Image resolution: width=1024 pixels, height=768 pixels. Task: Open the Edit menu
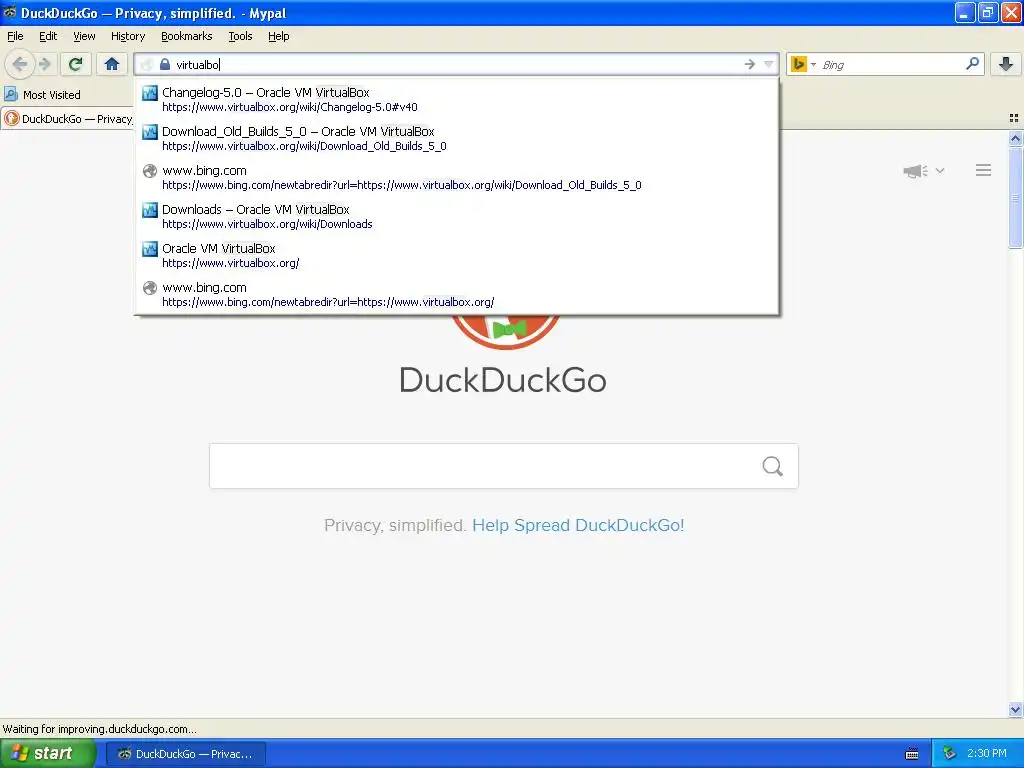point(48,36)
